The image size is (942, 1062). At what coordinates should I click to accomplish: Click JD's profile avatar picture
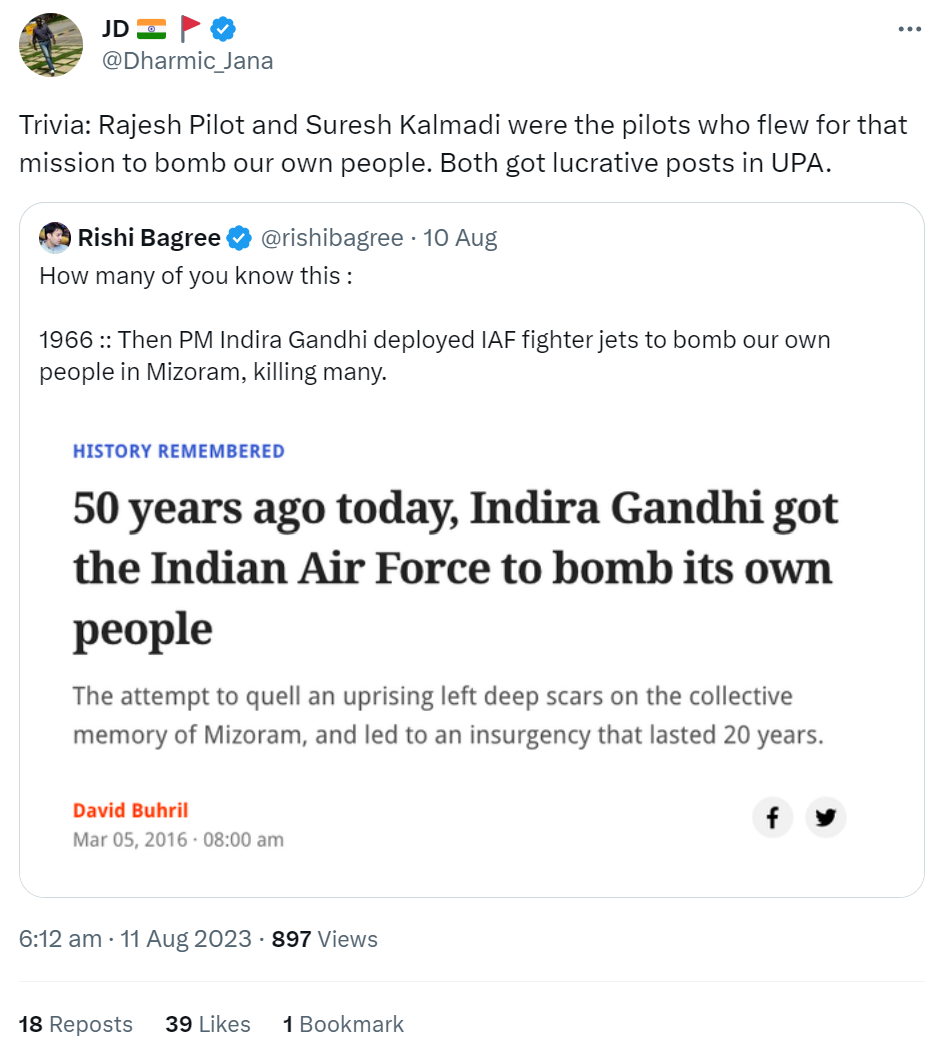52,45
